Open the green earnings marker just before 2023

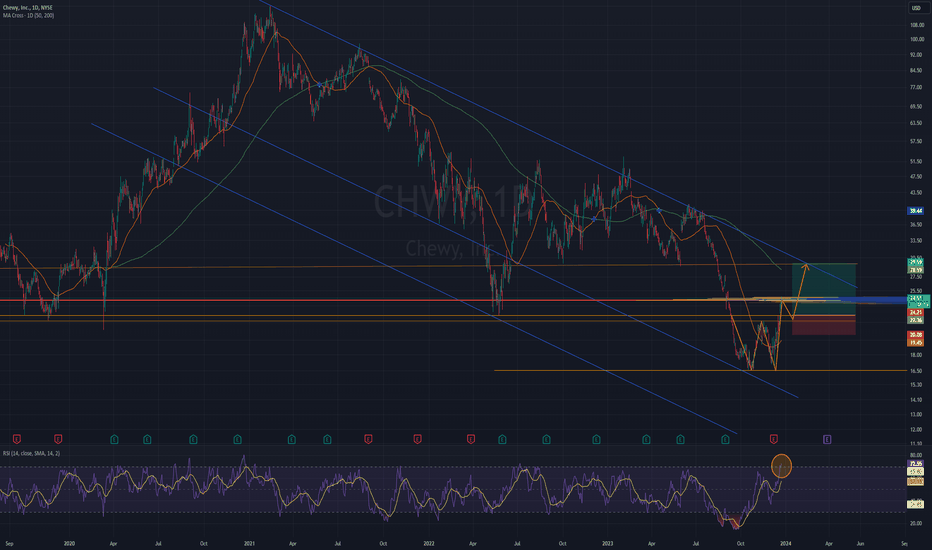596,439
